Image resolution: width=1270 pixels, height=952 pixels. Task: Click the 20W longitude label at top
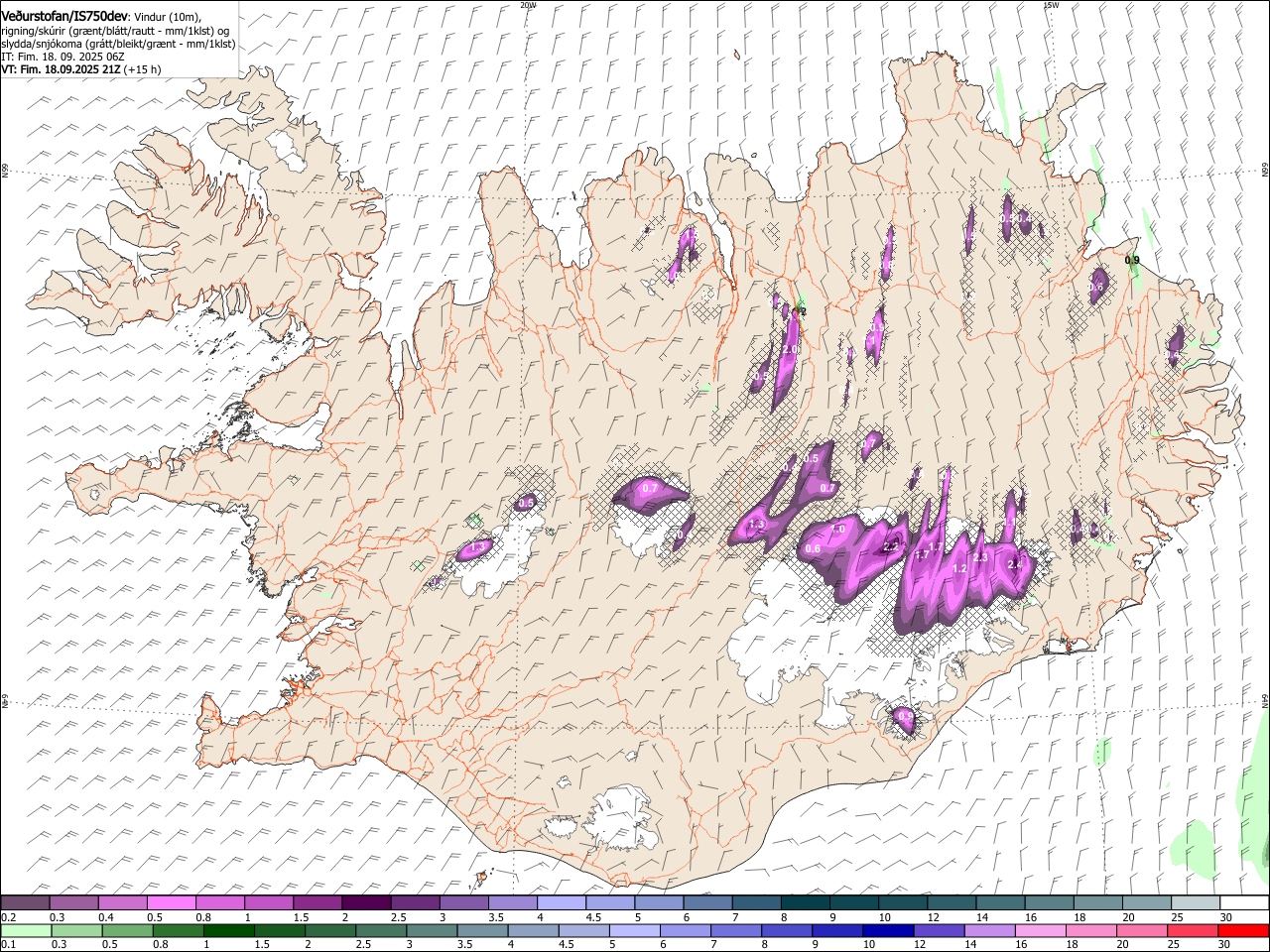click(x=528, y=5)
